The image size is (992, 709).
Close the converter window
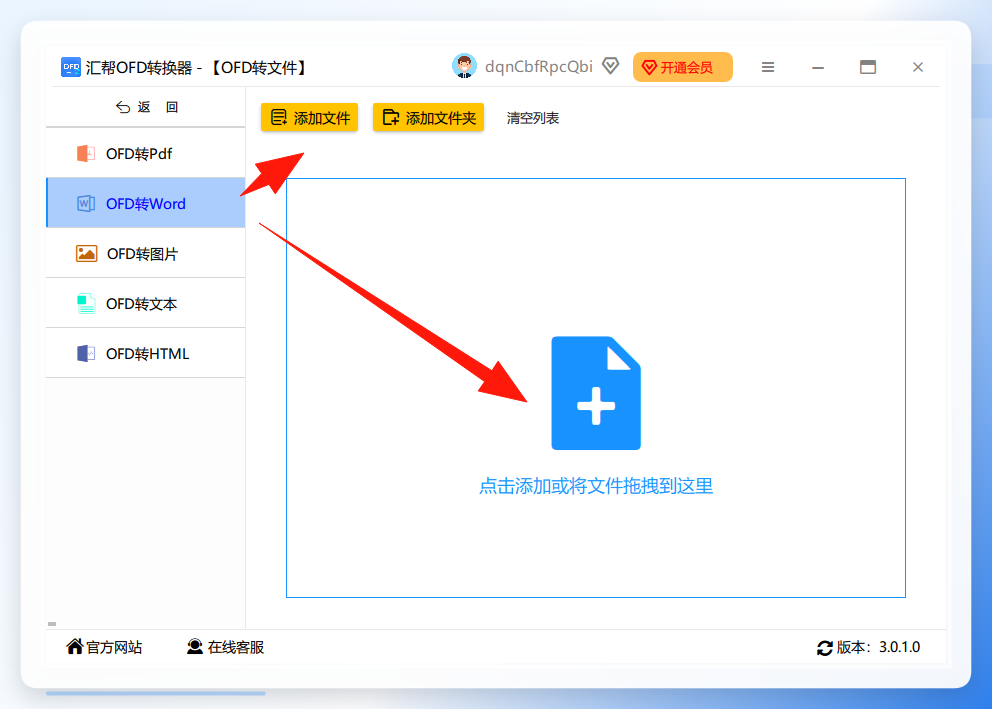[x=918, y=67]
